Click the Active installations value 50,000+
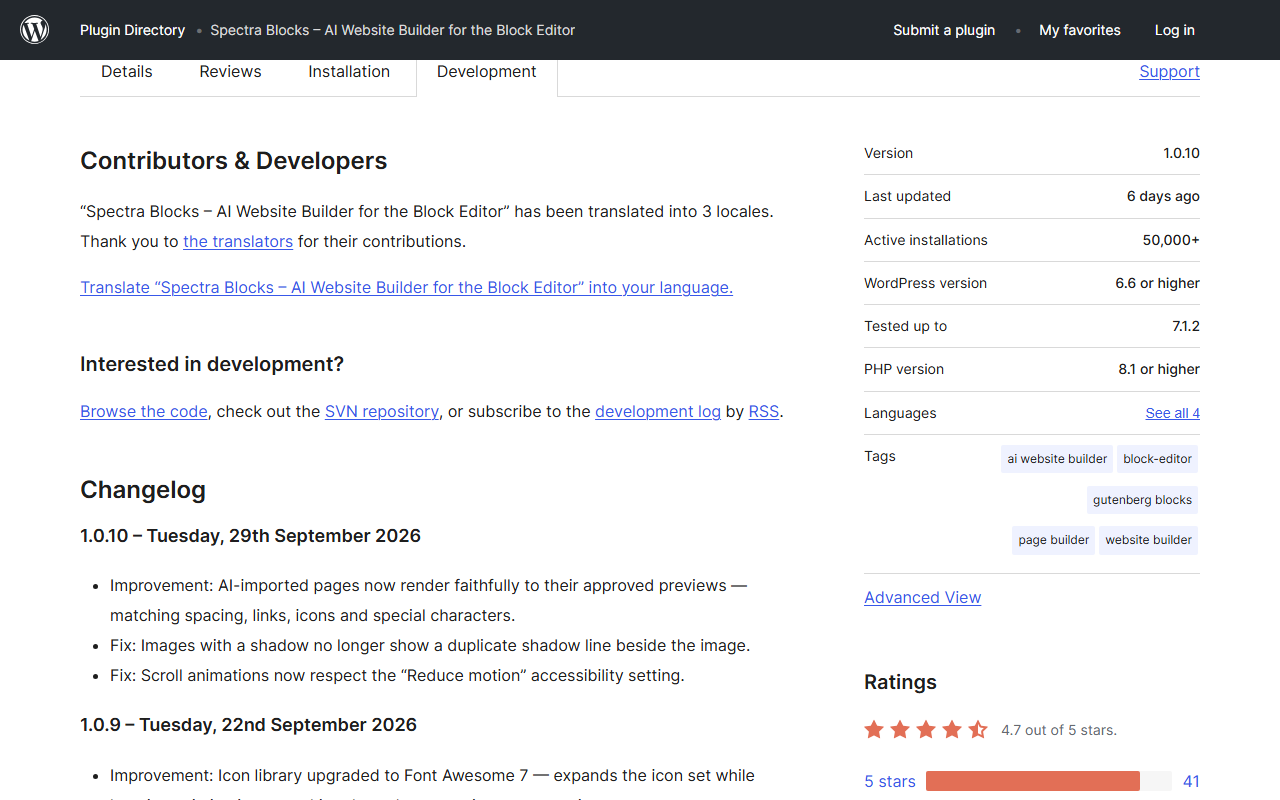The height and width of the screenshot is (800, 1280). point(1171,240)
